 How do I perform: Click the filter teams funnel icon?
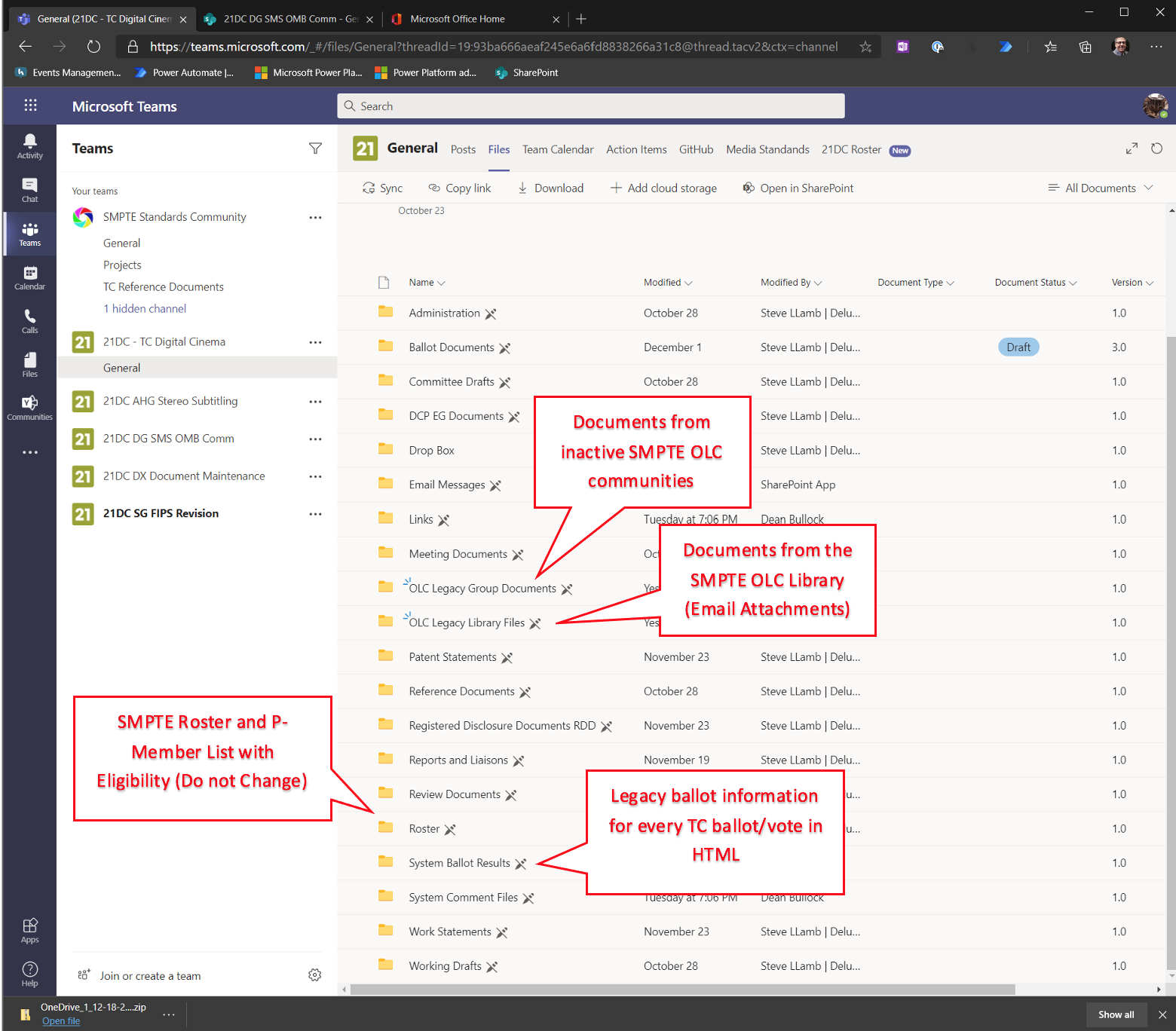tap(315, 148)
